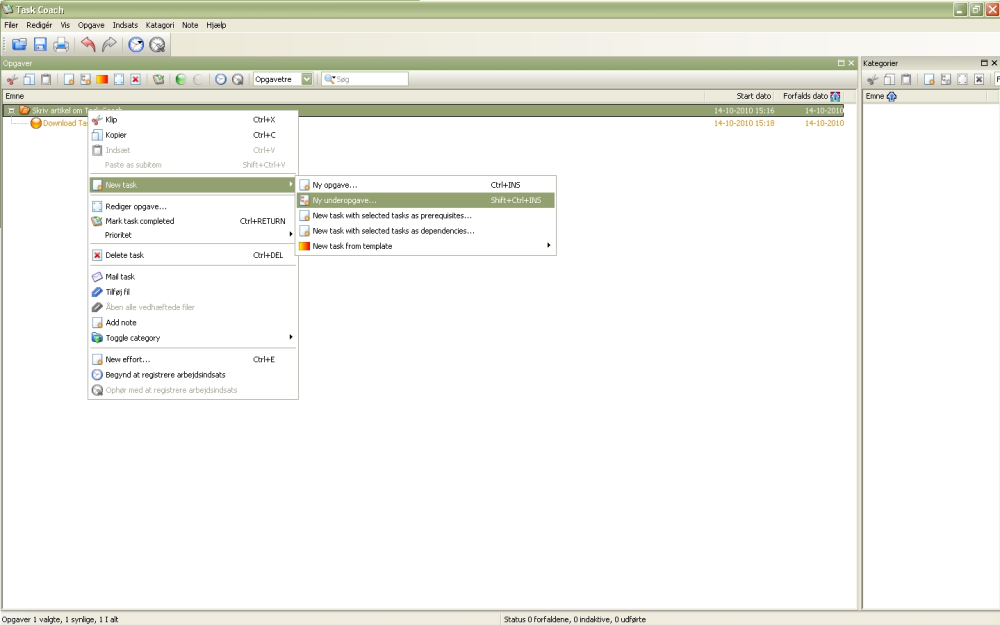Screen dimensions: 1000x625
Task: Open the Opgavetre view dropdown
Action: click(x=307, y=79)
